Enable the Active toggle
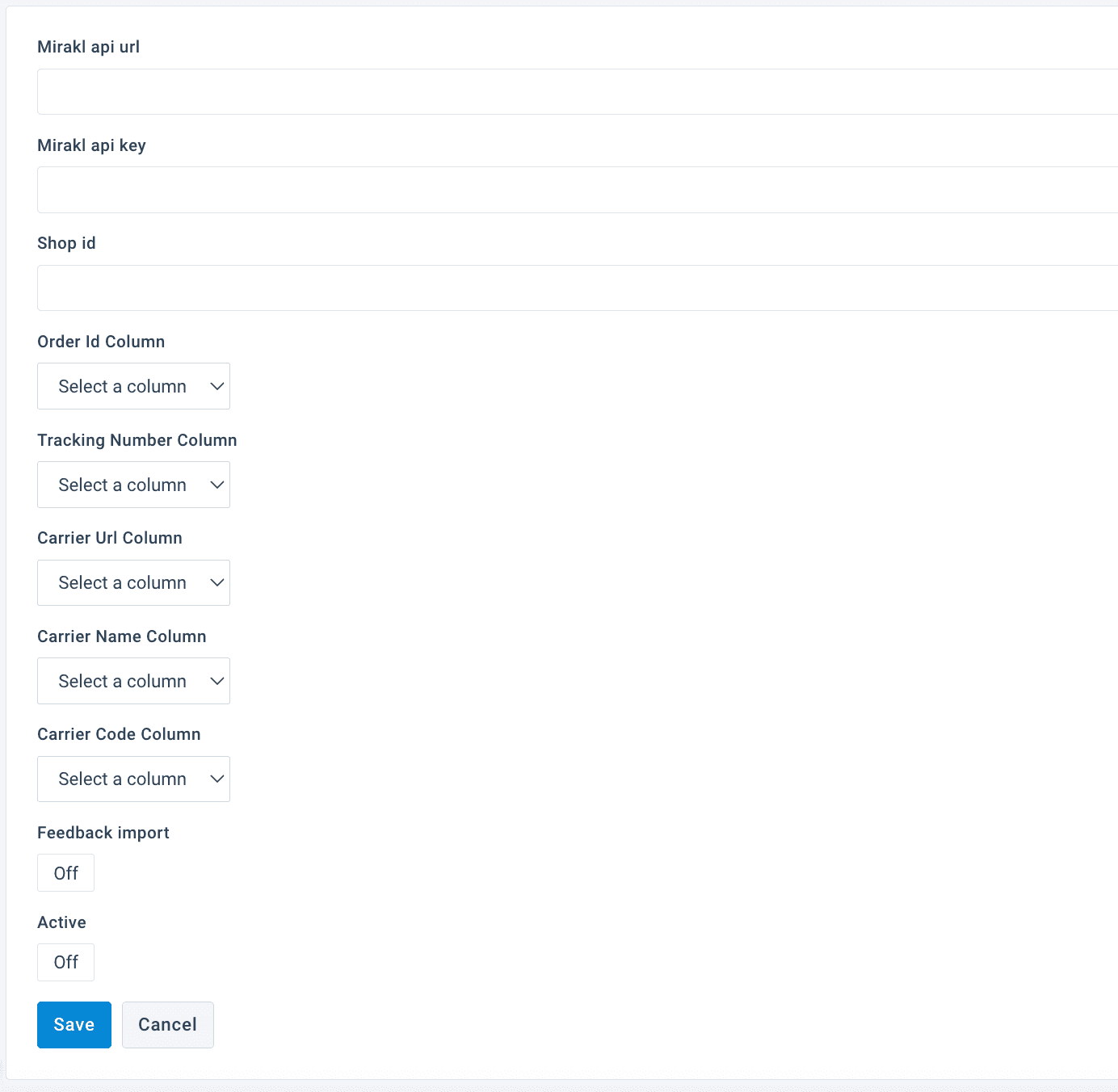The height and width of the screenshot is (1092, 1118). (65, 962)
